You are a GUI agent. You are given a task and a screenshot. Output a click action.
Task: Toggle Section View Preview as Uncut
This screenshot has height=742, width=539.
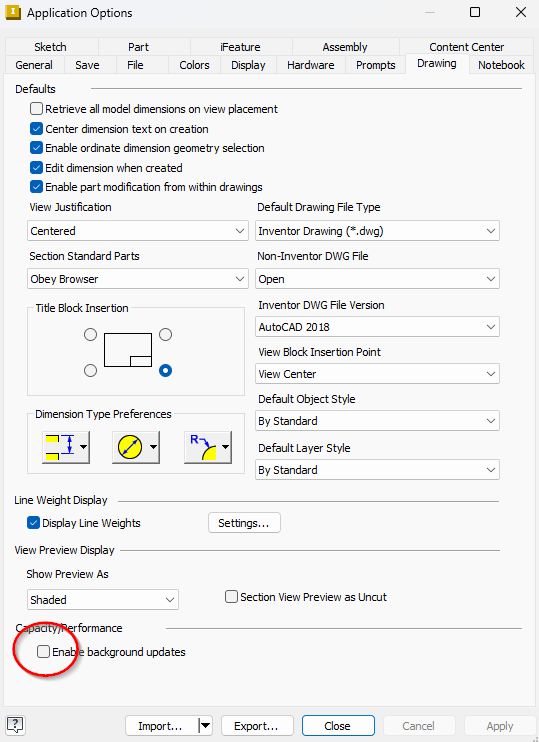[x=231, y=597]
